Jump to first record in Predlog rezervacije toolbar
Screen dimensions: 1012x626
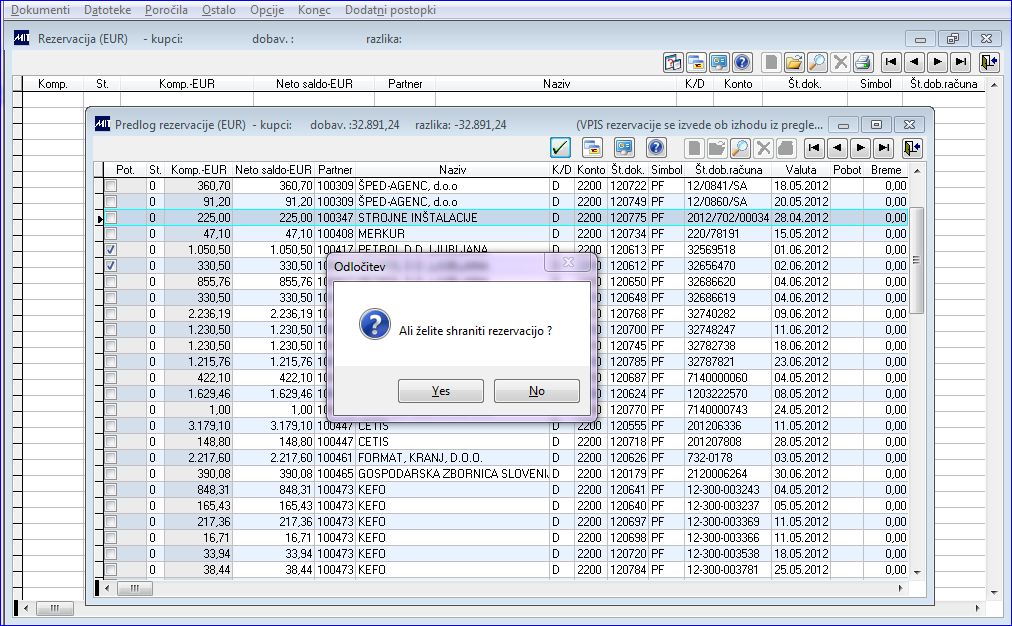coord(814,148)
